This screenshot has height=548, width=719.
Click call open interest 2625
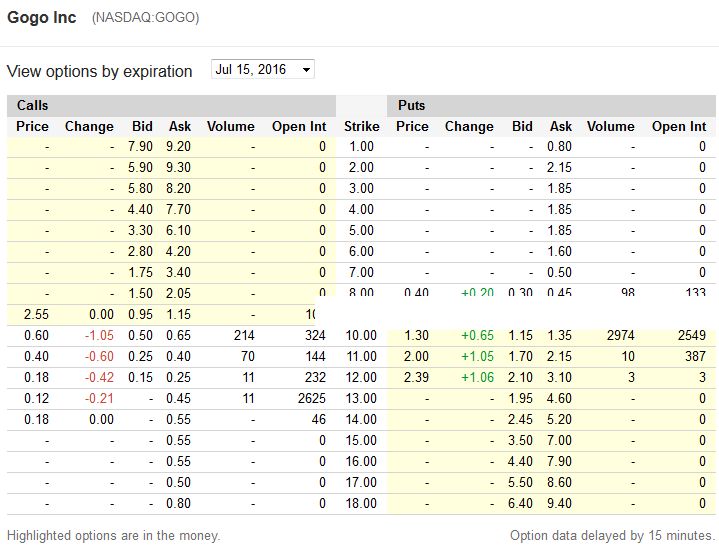pyautogui.click(x=312, y=399)
